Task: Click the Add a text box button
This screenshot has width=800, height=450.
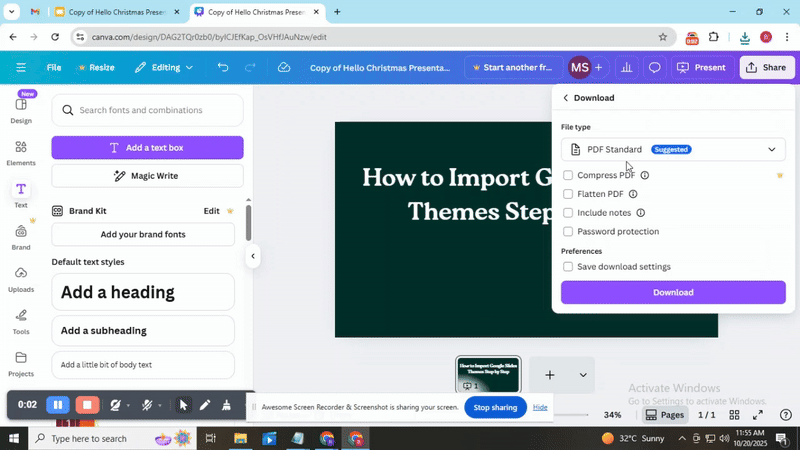Action: coord(147,148)
